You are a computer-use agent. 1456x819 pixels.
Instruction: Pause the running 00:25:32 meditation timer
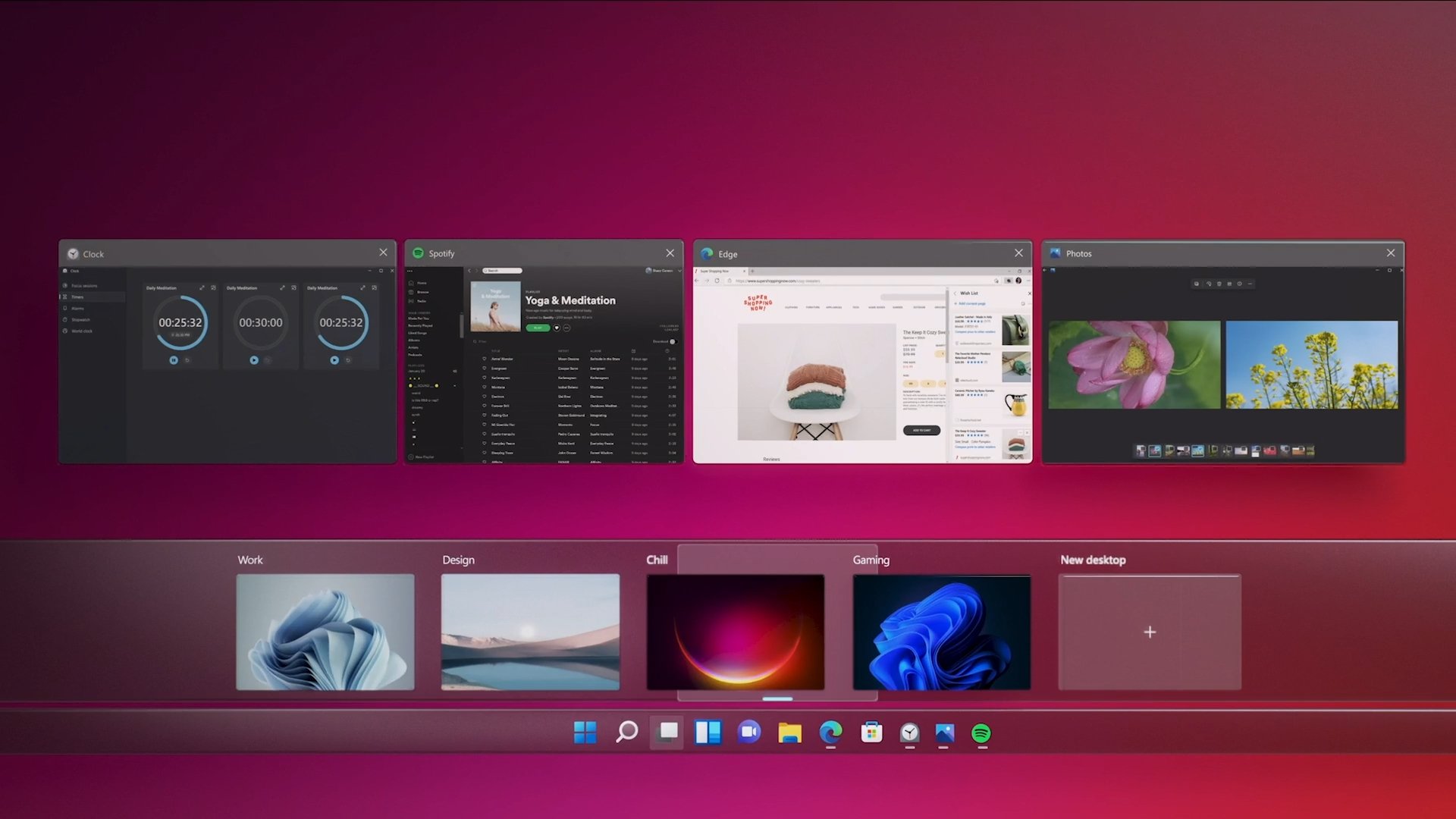click(x=174, y=360)
